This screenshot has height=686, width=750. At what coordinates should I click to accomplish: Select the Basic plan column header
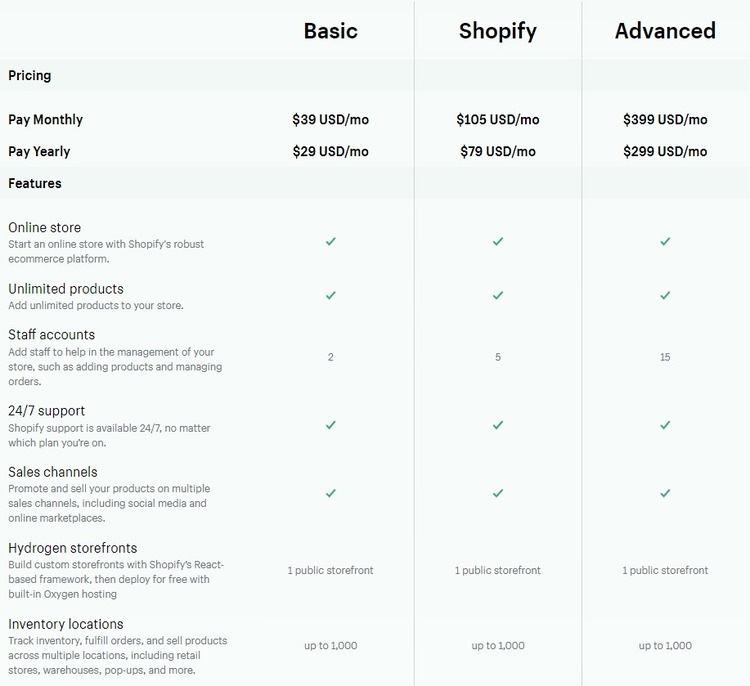click(331, 31)
